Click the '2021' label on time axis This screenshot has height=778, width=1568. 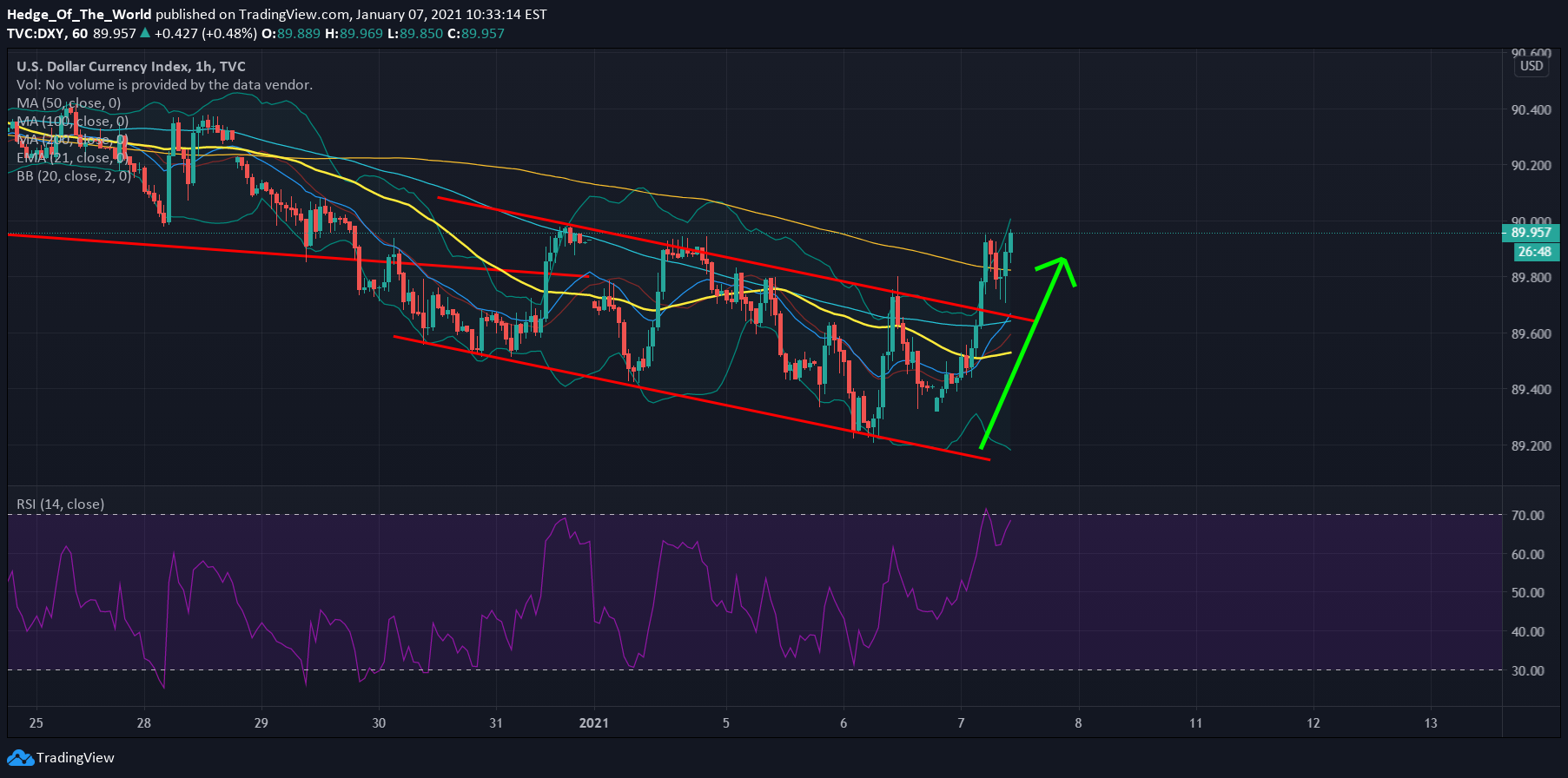coord(593,722)
